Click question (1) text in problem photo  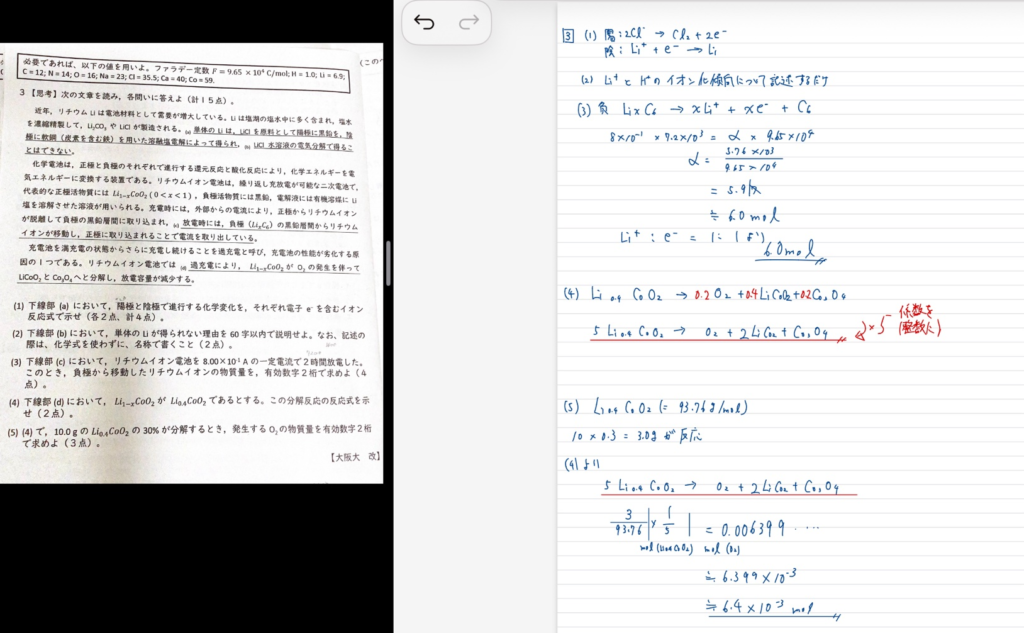point(190,311)
